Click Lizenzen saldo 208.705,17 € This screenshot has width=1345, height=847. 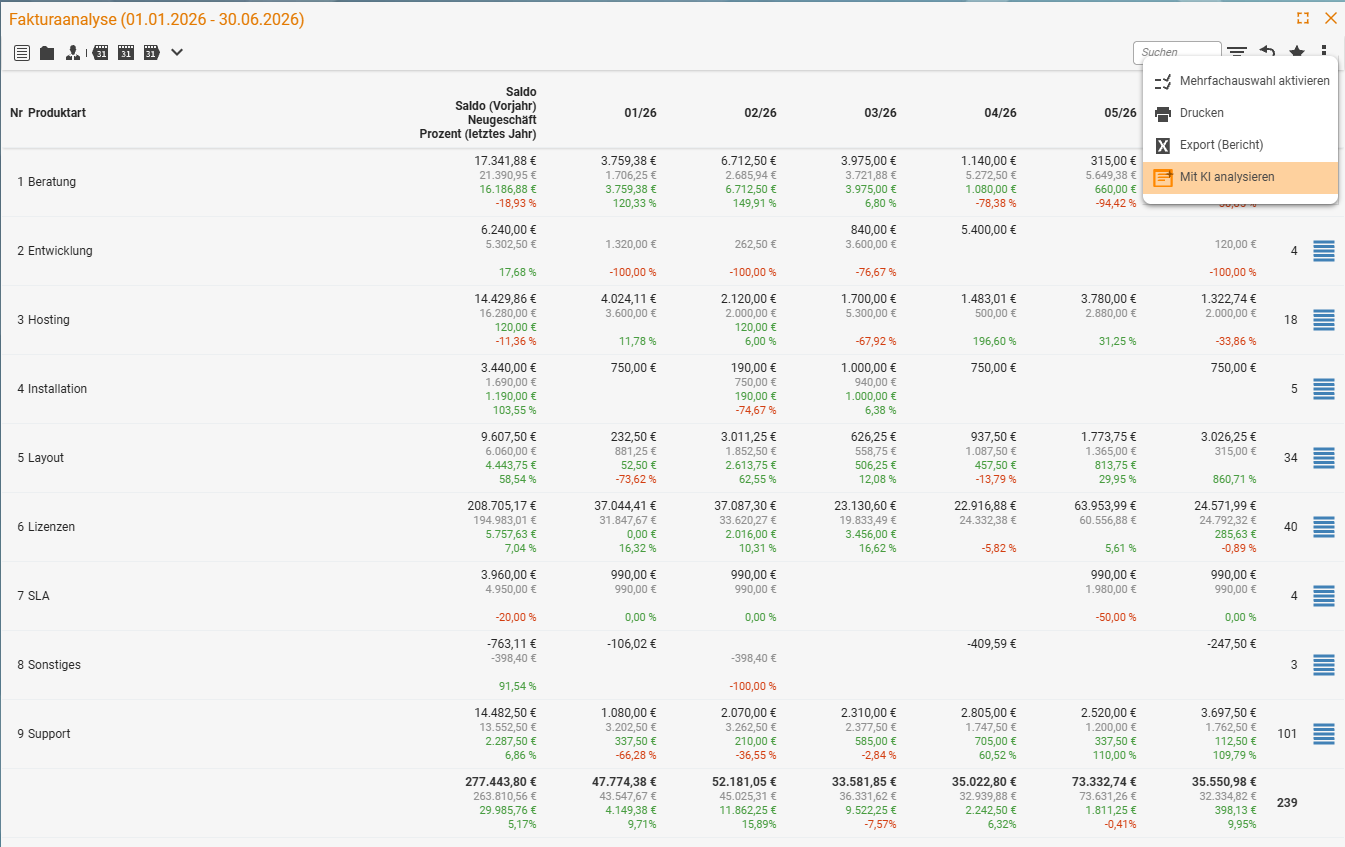pyautogui.click(x=500, y=506)
